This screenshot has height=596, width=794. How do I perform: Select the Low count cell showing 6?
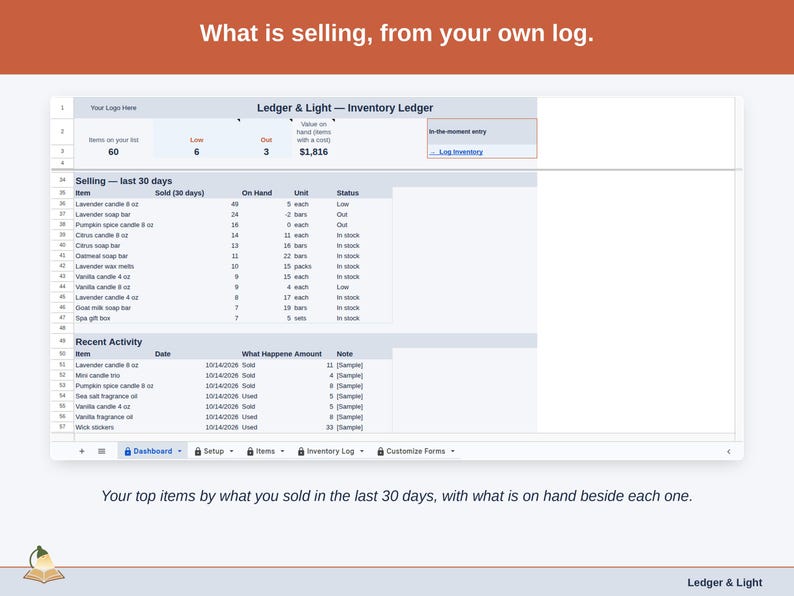point(196,152)
